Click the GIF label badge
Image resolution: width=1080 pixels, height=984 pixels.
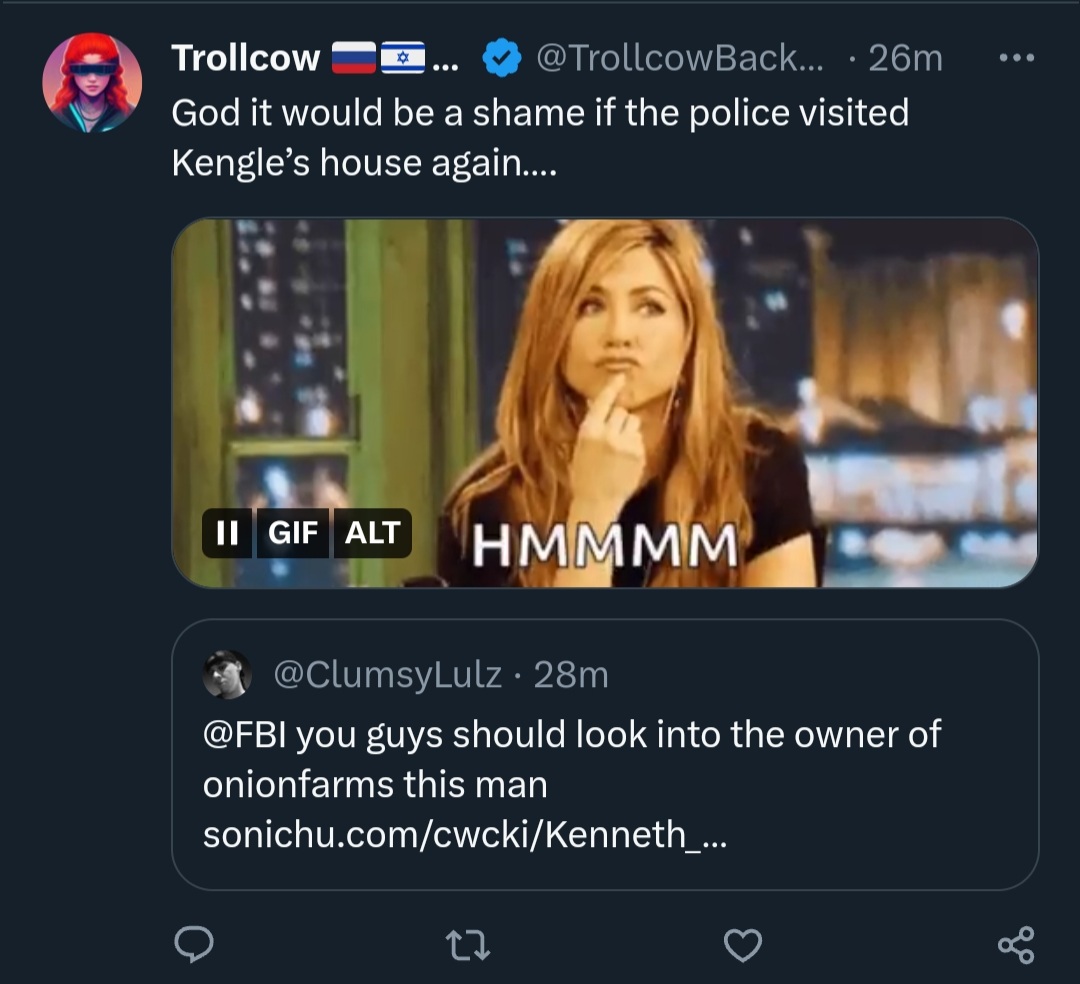tap(292, 533)
